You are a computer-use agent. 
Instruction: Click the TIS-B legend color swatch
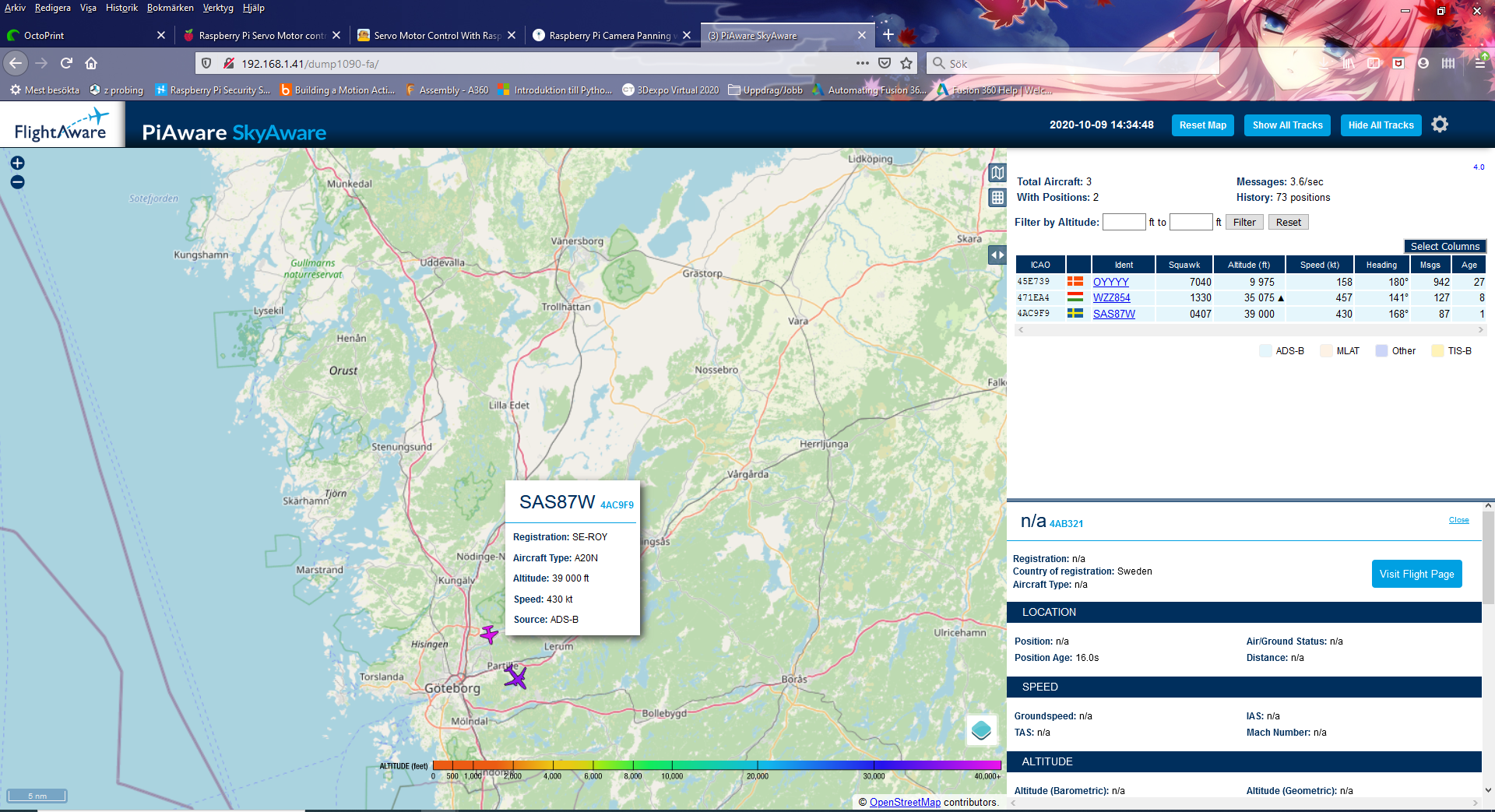1437,351
